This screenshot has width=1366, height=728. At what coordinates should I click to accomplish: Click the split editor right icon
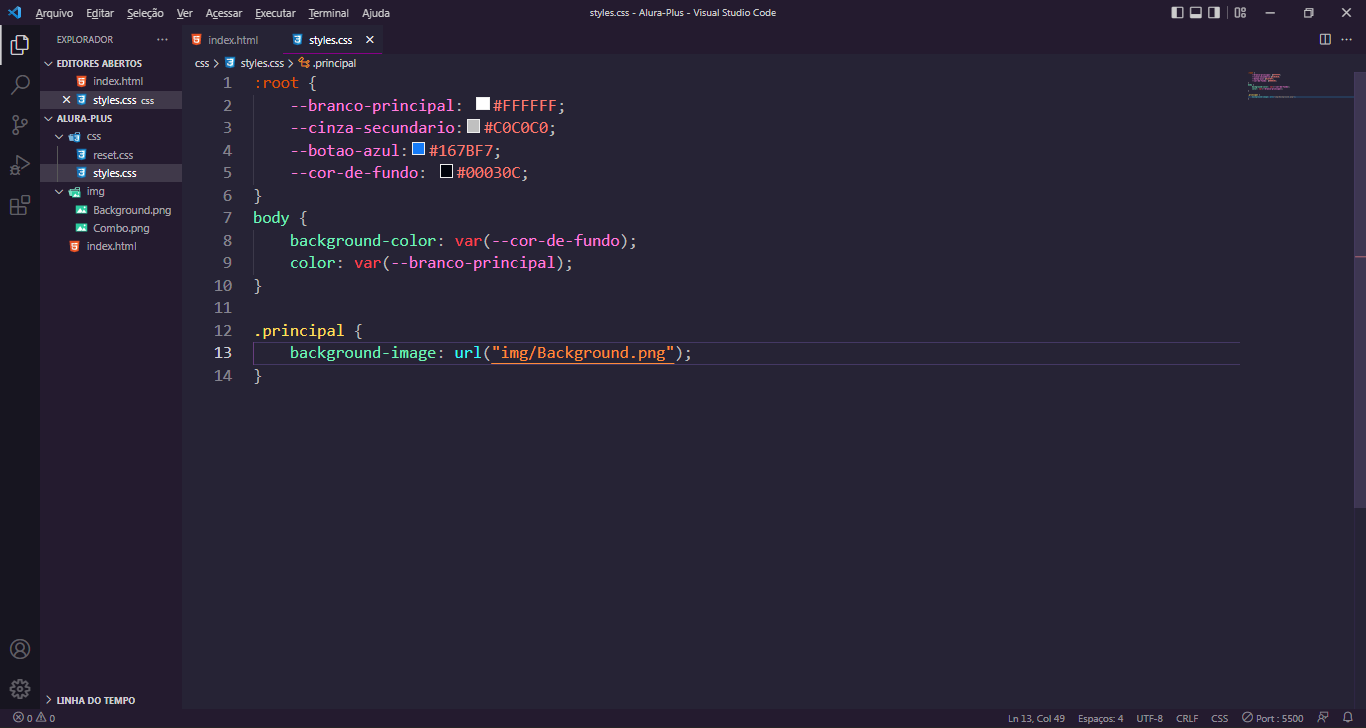coord(1325,40)
